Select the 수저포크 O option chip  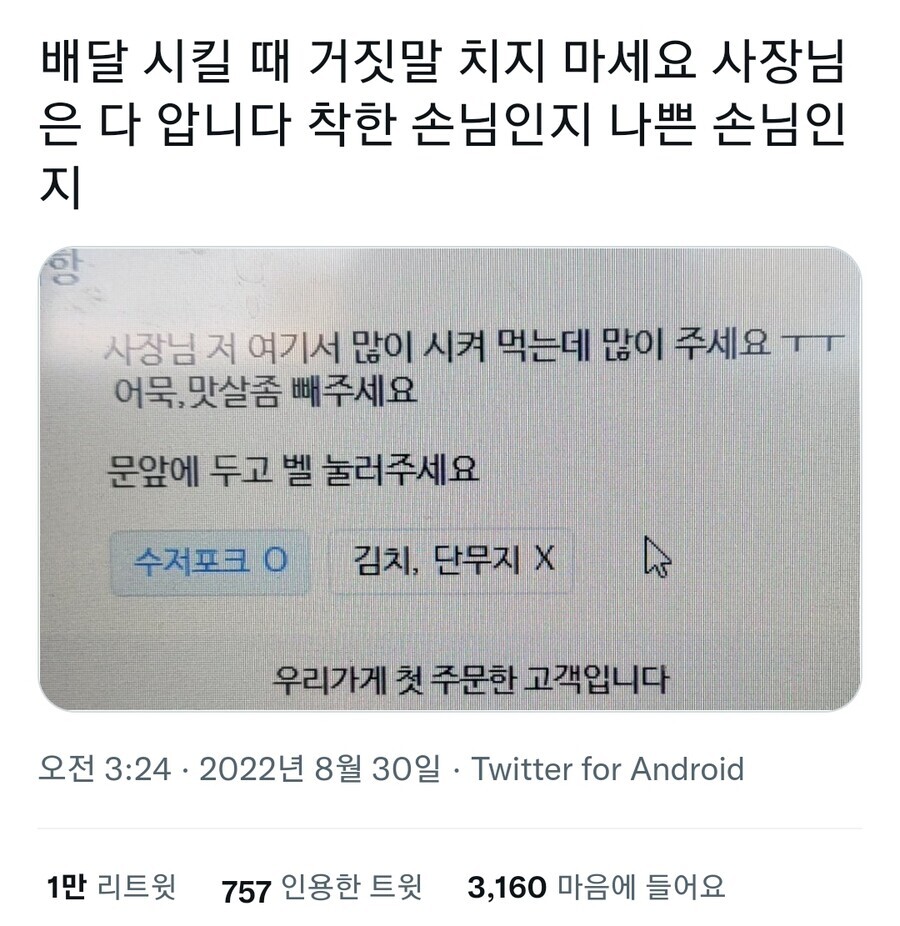click(x=210, y=562)
